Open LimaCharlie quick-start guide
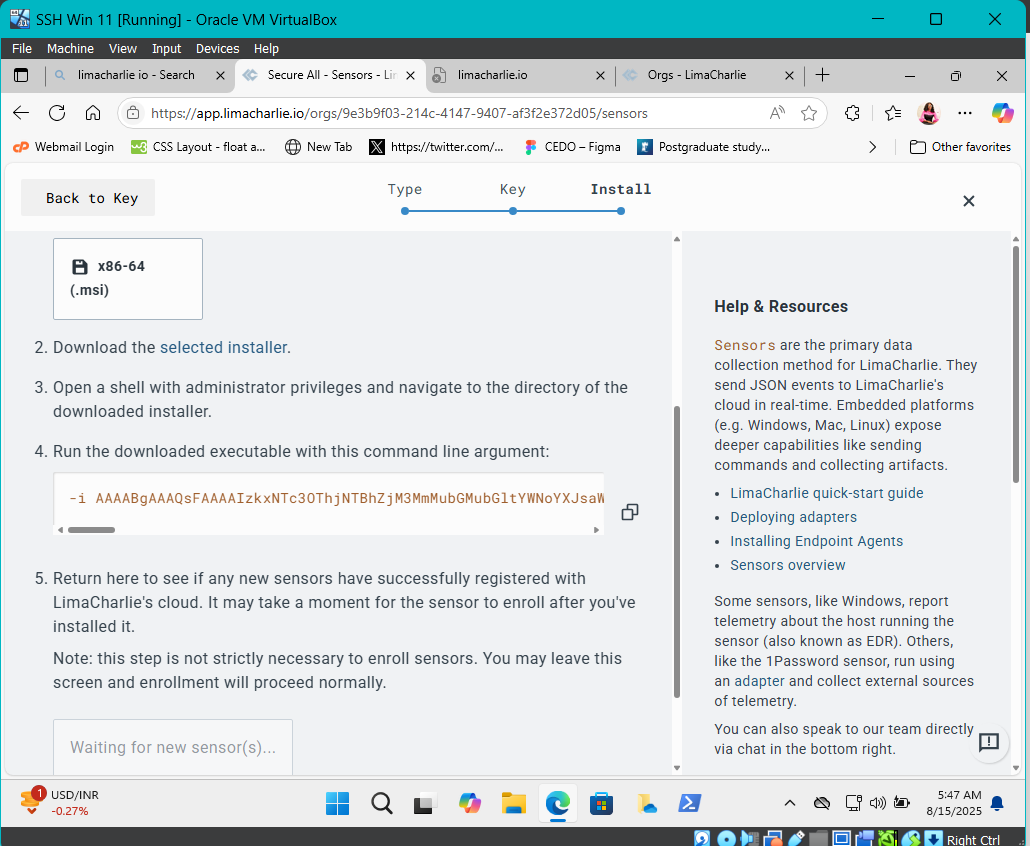 [826, 493]
